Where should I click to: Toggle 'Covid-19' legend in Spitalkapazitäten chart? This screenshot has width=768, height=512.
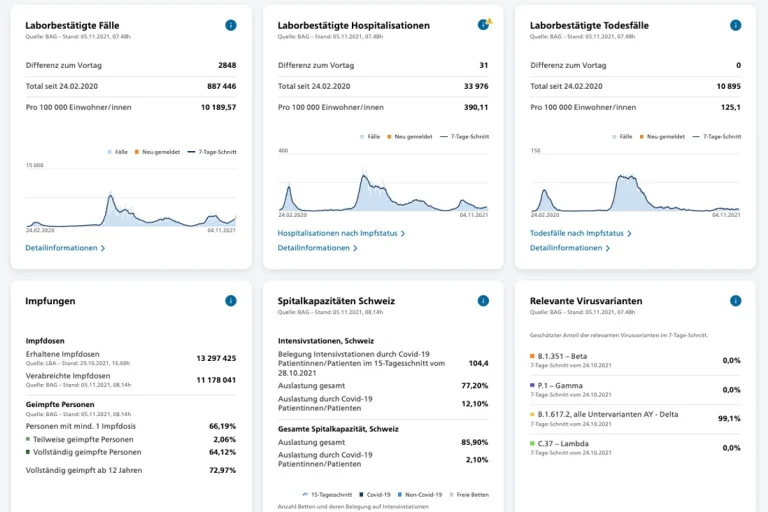(x=375, y=495)
